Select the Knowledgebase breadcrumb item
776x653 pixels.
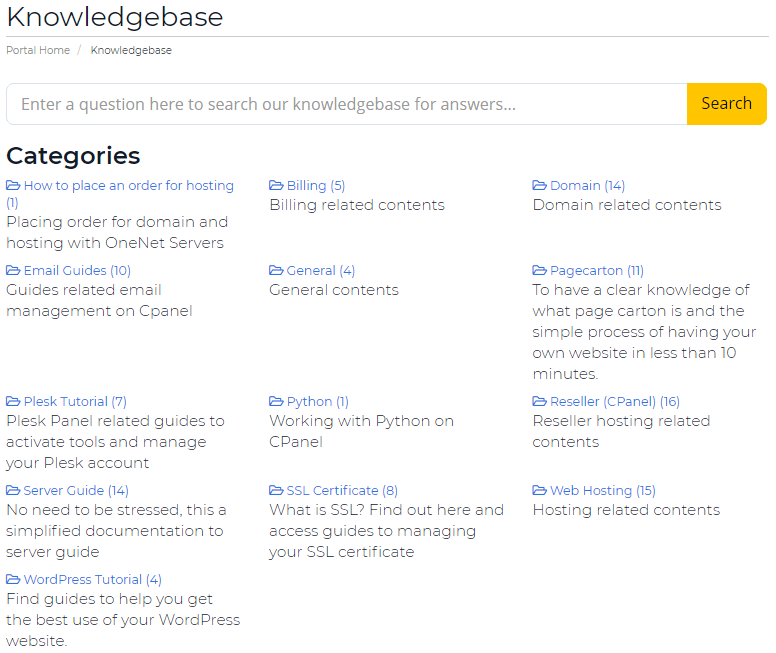pos(131,50)
